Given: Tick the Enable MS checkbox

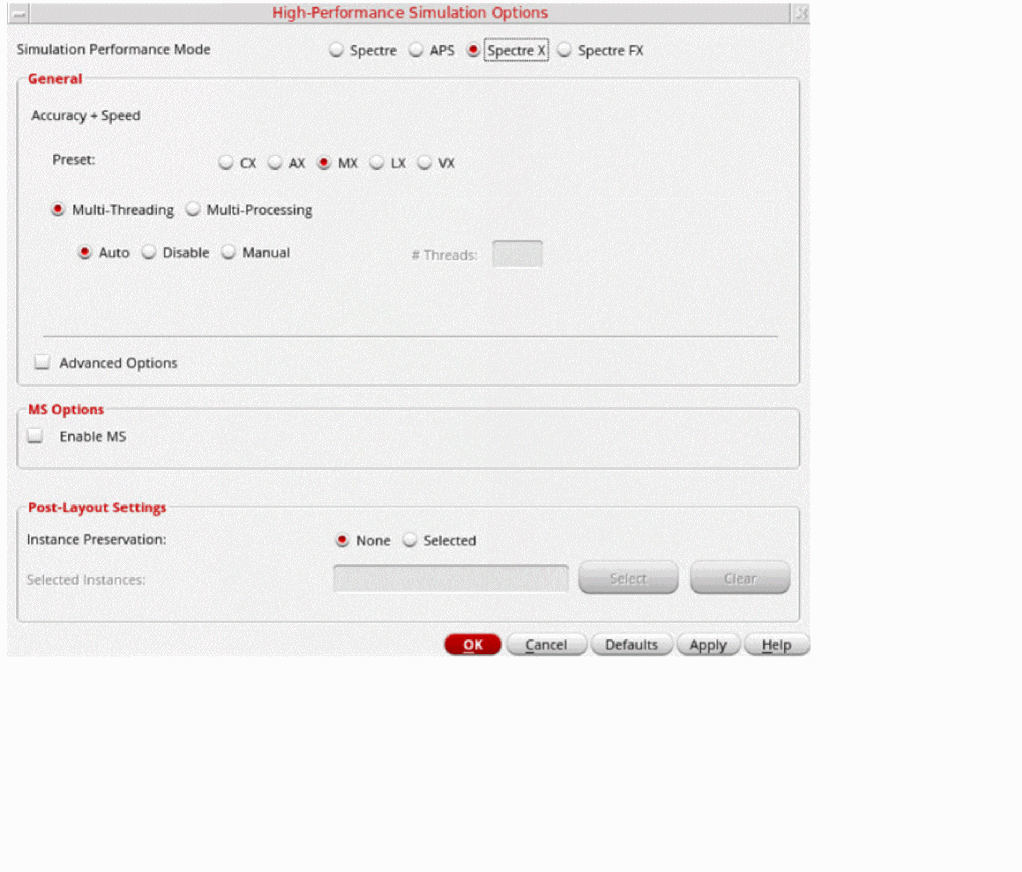Looking at the screenshot, I should 35,435.
